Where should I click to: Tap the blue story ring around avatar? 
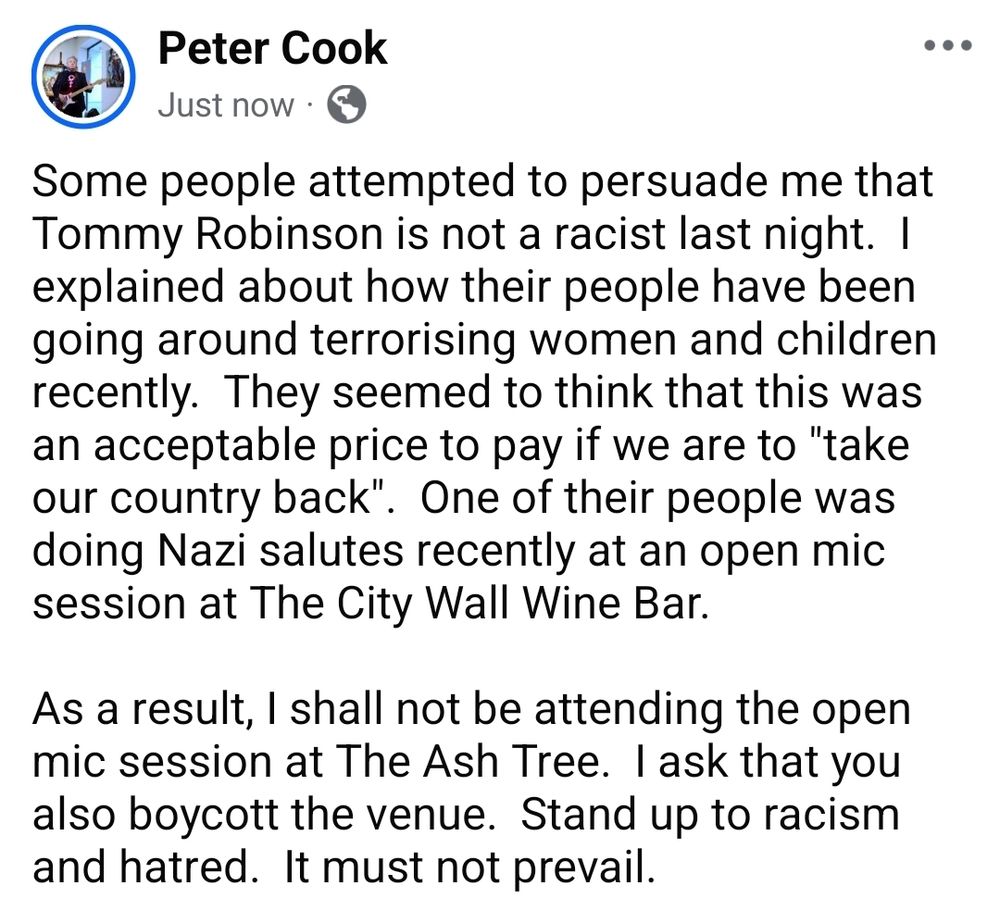(84, 77)
